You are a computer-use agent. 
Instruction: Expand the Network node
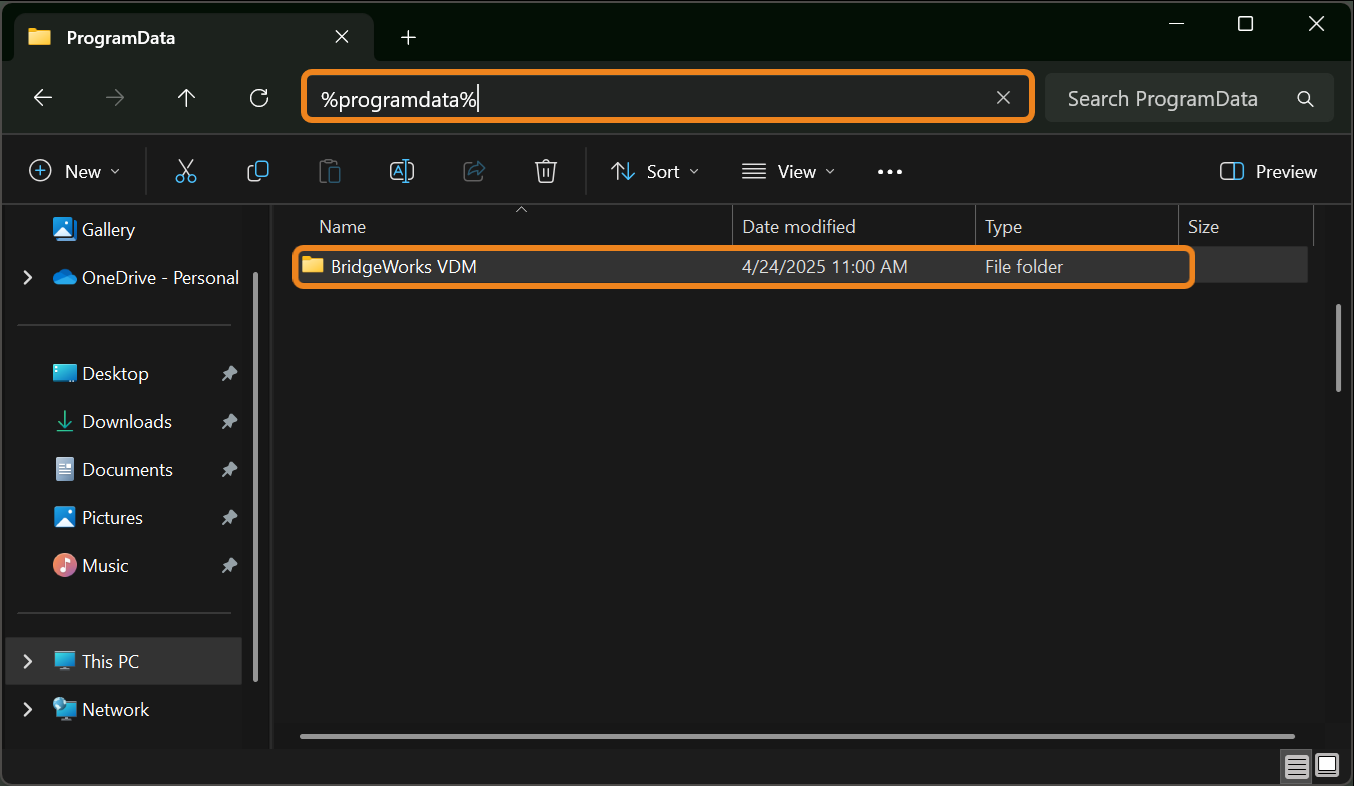point(28,709)
